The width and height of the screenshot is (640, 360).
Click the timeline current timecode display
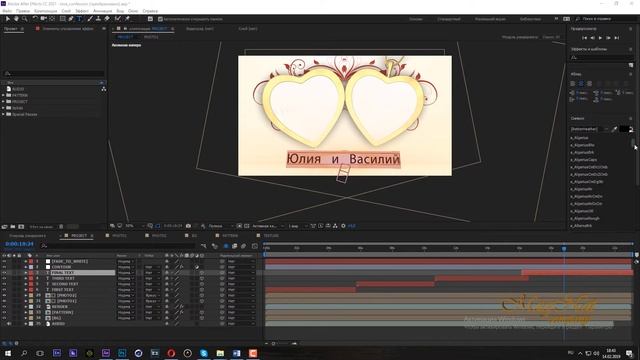[x=19, y=244]
